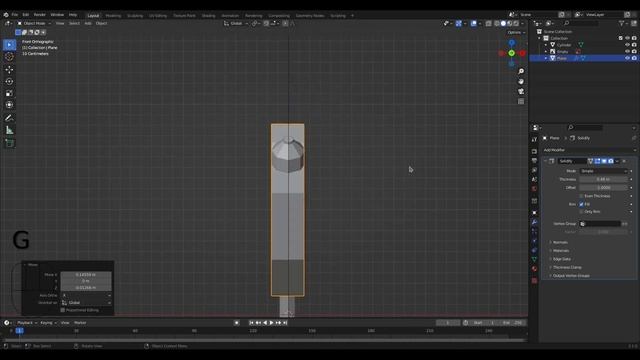Activate the Select Box tool
This screenshot has height=360, width=640.
point(9,44)
